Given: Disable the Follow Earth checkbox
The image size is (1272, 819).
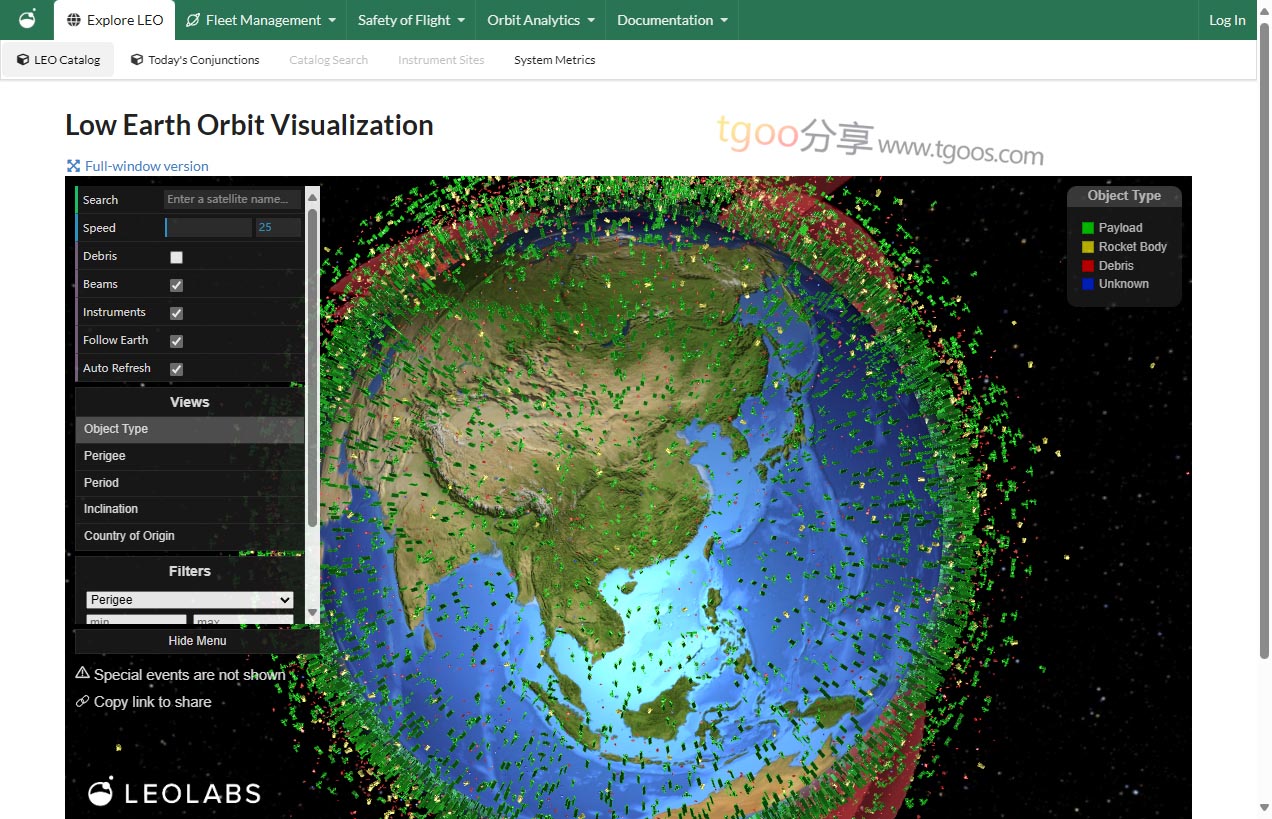Looking at the screenshot, I should [x=177, y=341].
